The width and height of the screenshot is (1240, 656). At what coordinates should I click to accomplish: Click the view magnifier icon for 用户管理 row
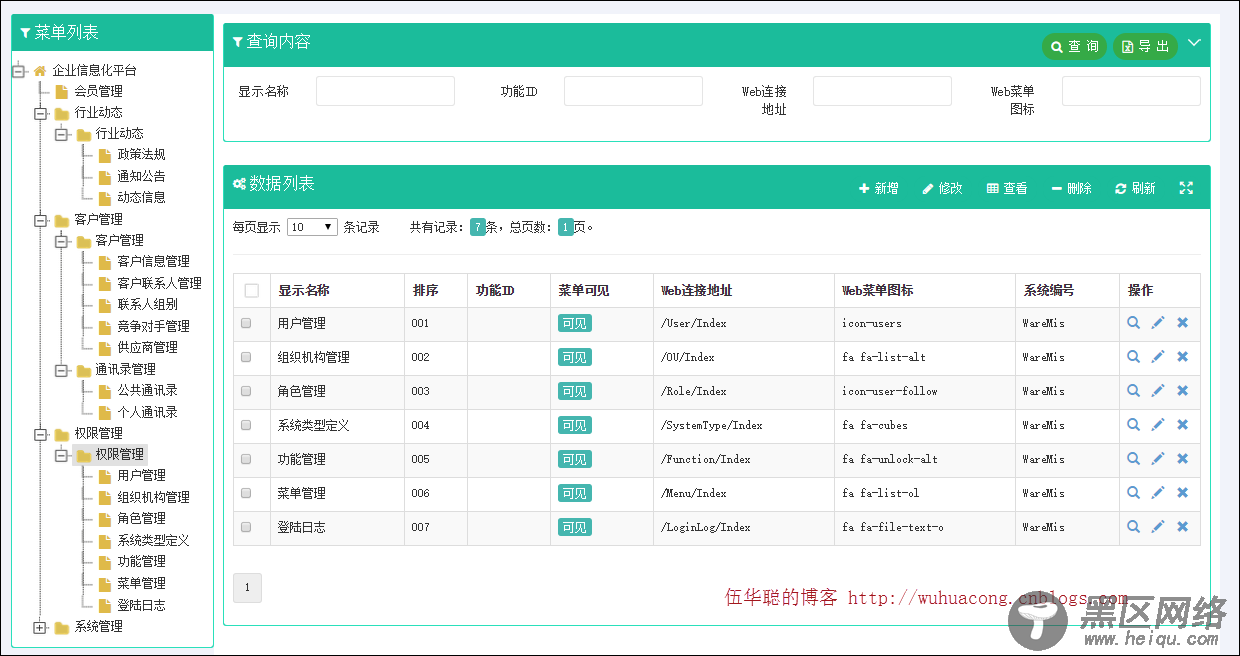[x=1133, y=323]
